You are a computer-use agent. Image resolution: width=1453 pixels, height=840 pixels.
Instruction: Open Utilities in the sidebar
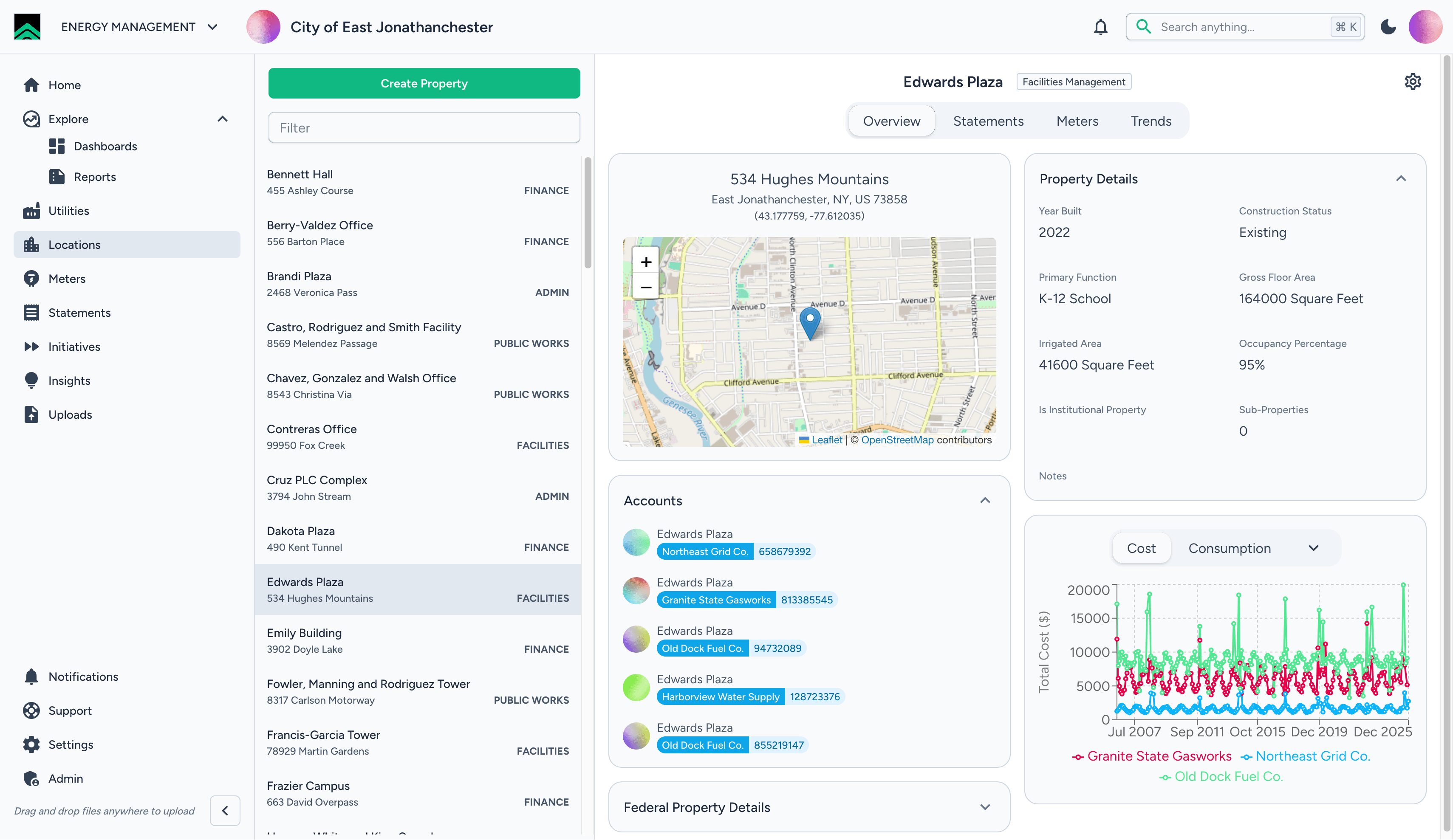click(69, 211)
